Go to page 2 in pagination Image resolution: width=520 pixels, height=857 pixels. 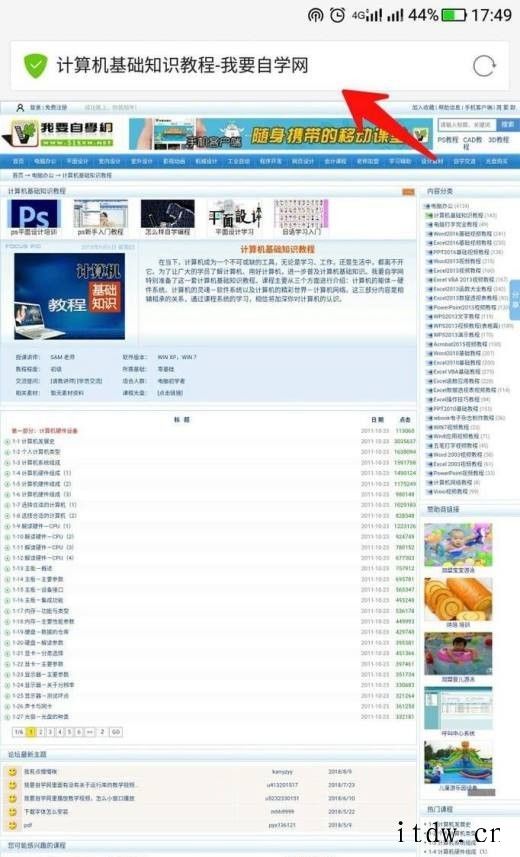point(41,732)
